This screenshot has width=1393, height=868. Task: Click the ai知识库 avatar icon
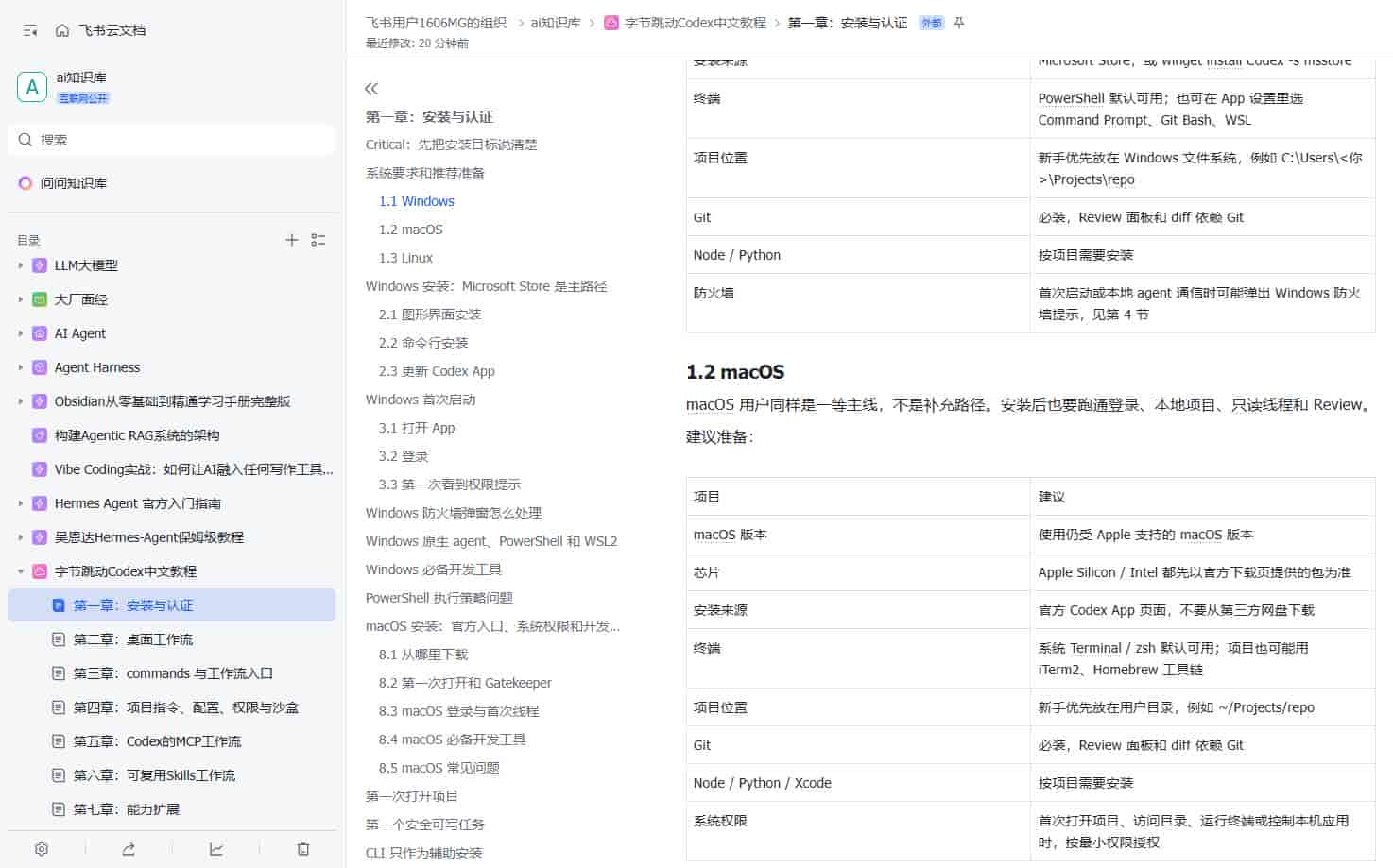(32, 87)
